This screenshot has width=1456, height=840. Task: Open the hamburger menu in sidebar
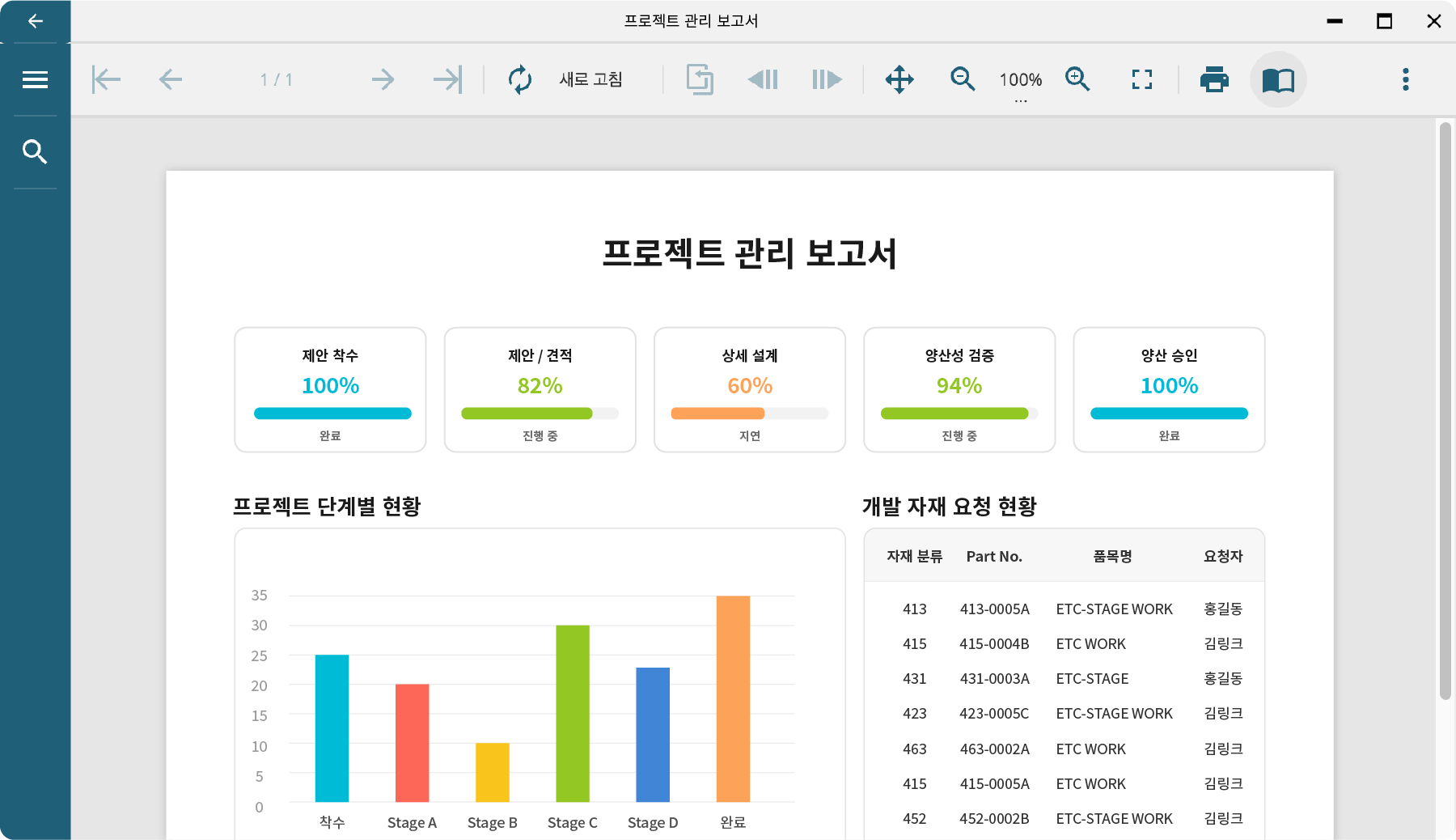point(35,79)
